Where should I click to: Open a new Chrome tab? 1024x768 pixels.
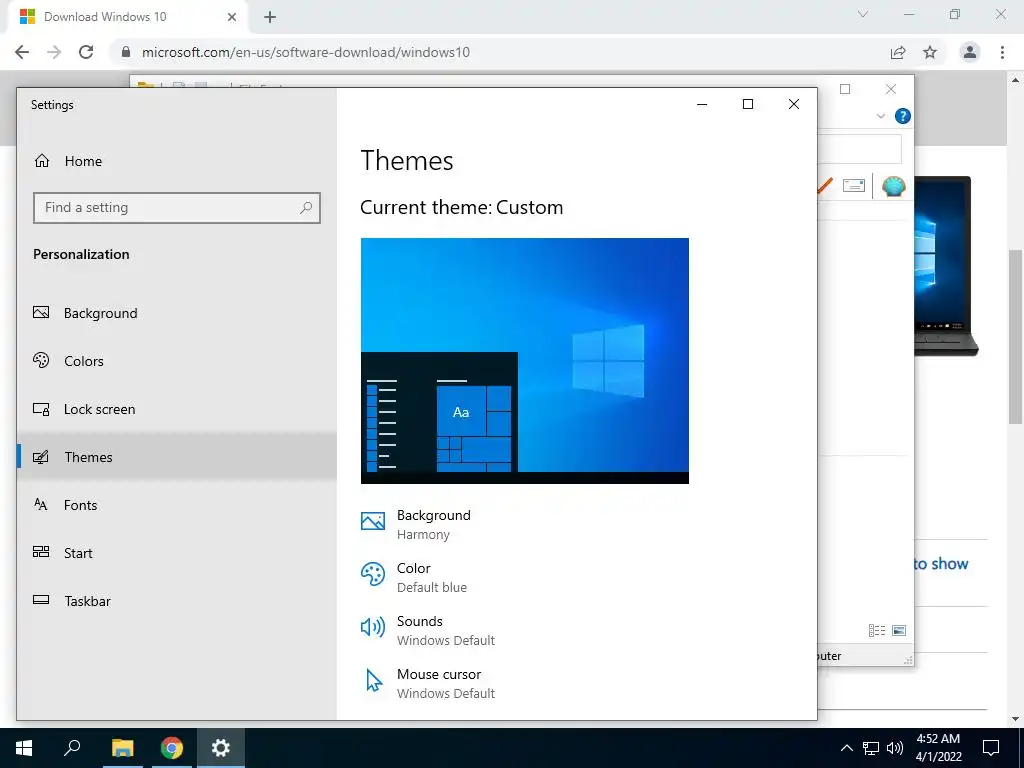pyautogui.click(x=270, y=17)
